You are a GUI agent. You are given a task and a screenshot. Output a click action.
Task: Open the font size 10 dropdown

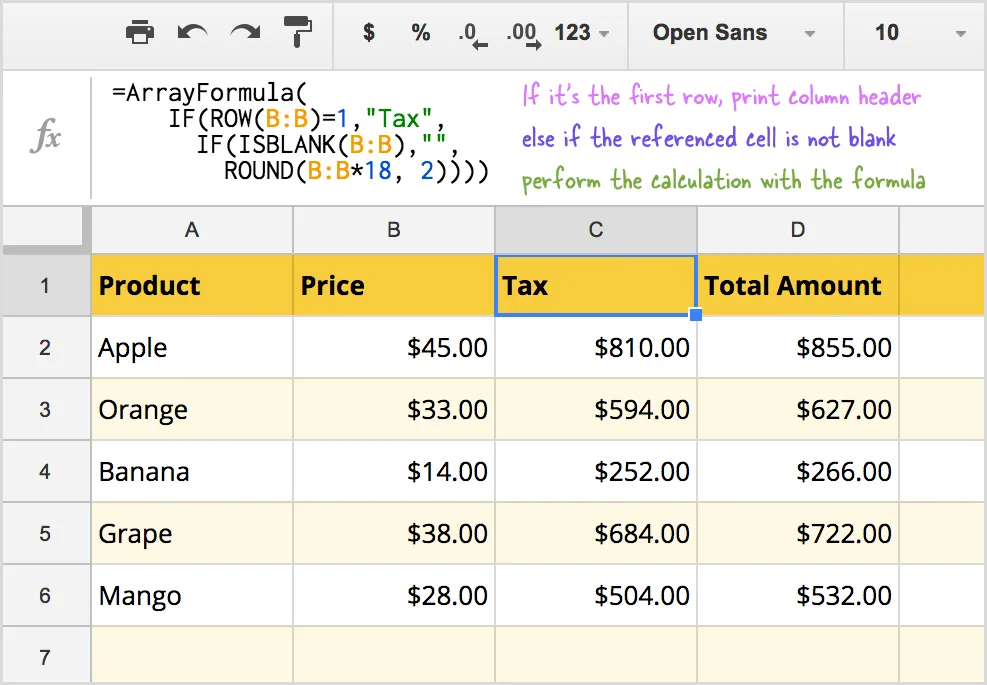(x=905, y=31)
